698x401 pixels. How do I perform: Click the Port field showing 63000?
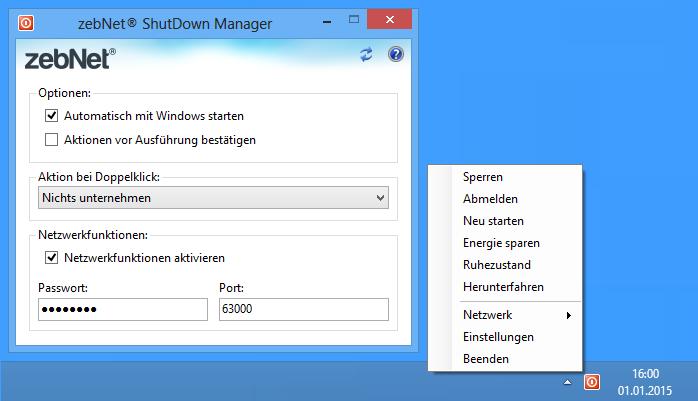click(x=304, y=309)
